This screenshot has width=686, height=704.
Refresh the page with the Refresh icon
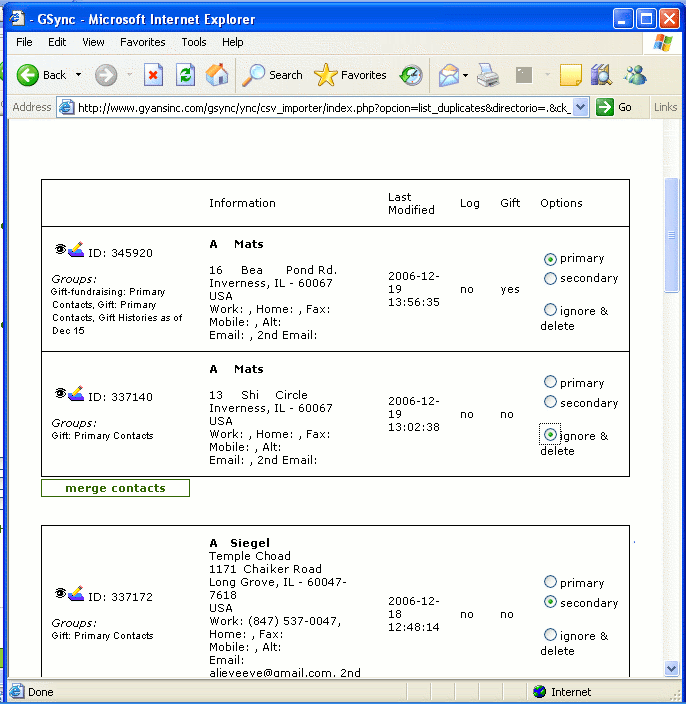185,75
